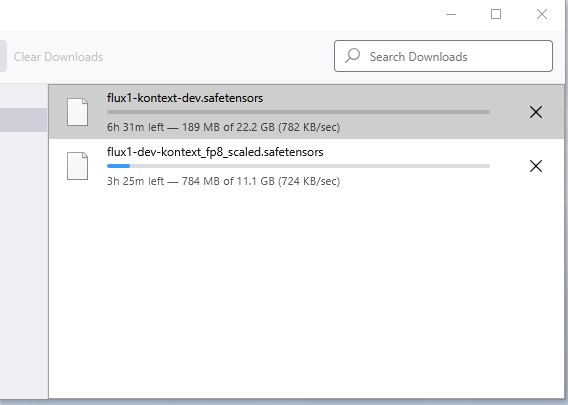Image resolution: width=568 pixels, height=405 pixels.
Task: Select the flux1-dev-kontext_fp8_scaled.safetensors filename
Action: click(215, 152)
